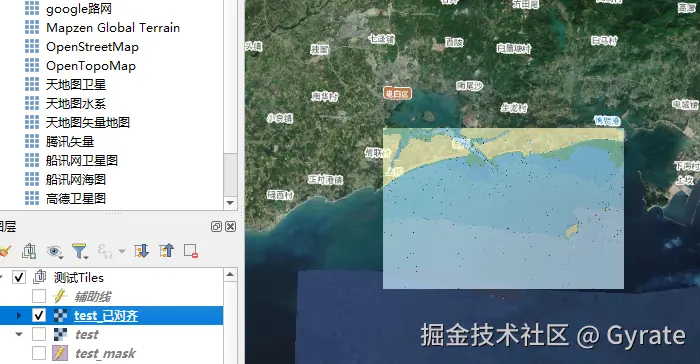Select the 船讯网卫星图 entry

point(82,160)
